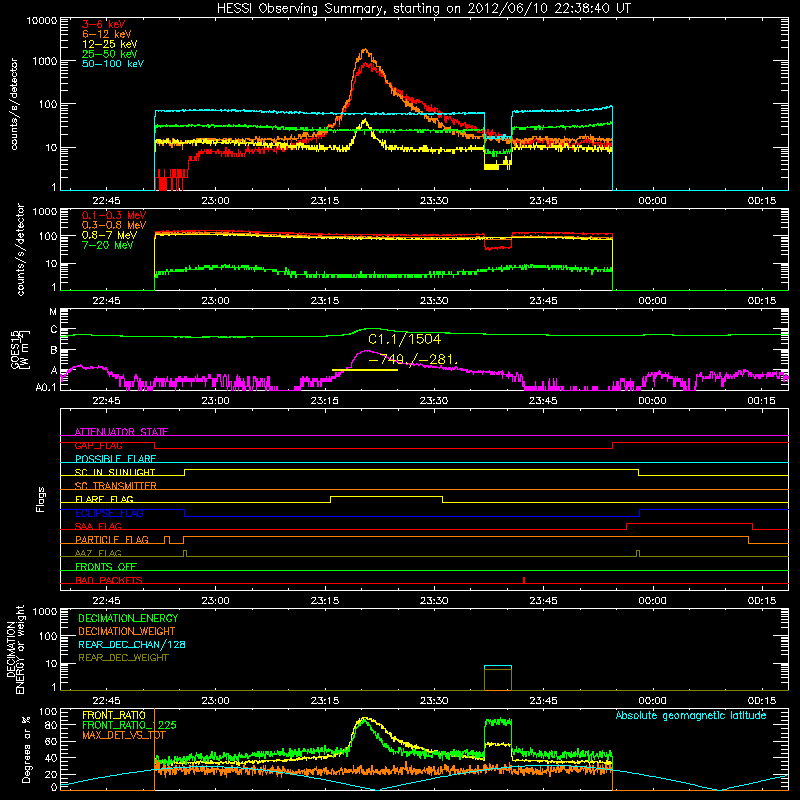The width and height of the screenshot is (800, 800).
Task: Click the 0.3-0.8 MeV legend entry
Action: pyautogui.click(x=114, y=225)
